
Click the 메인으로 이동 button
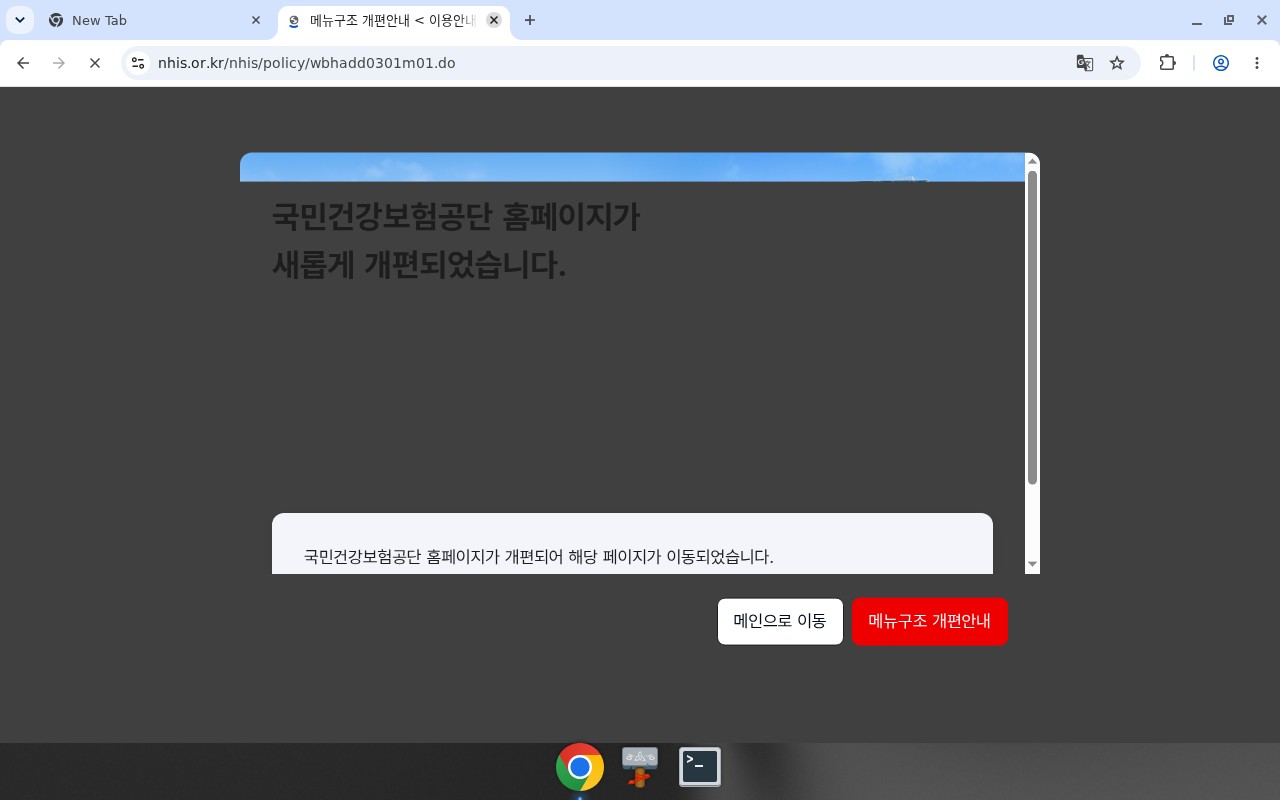coord(780,621)
